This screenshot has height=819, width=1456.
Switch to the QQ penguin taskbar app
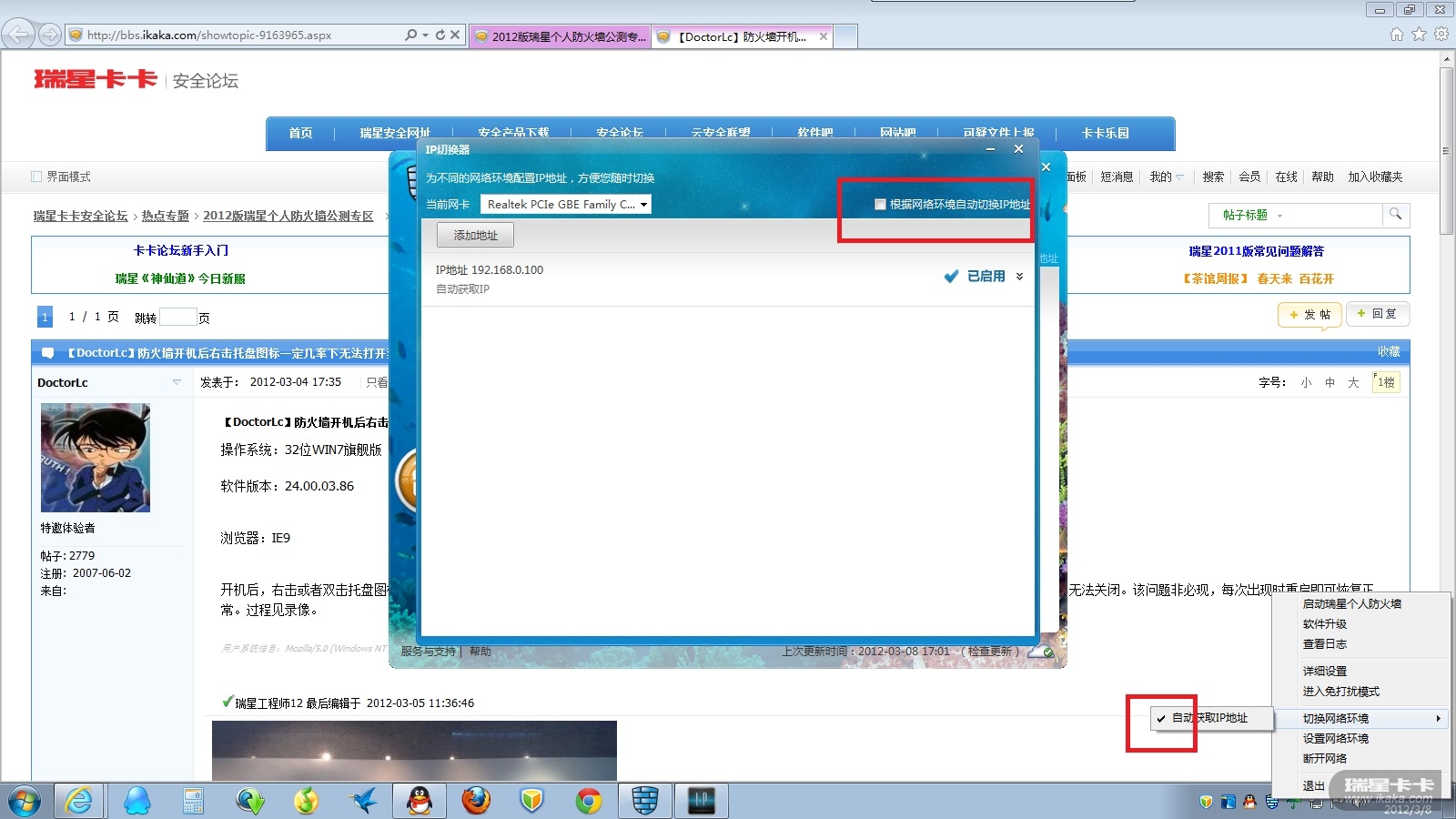419,801
